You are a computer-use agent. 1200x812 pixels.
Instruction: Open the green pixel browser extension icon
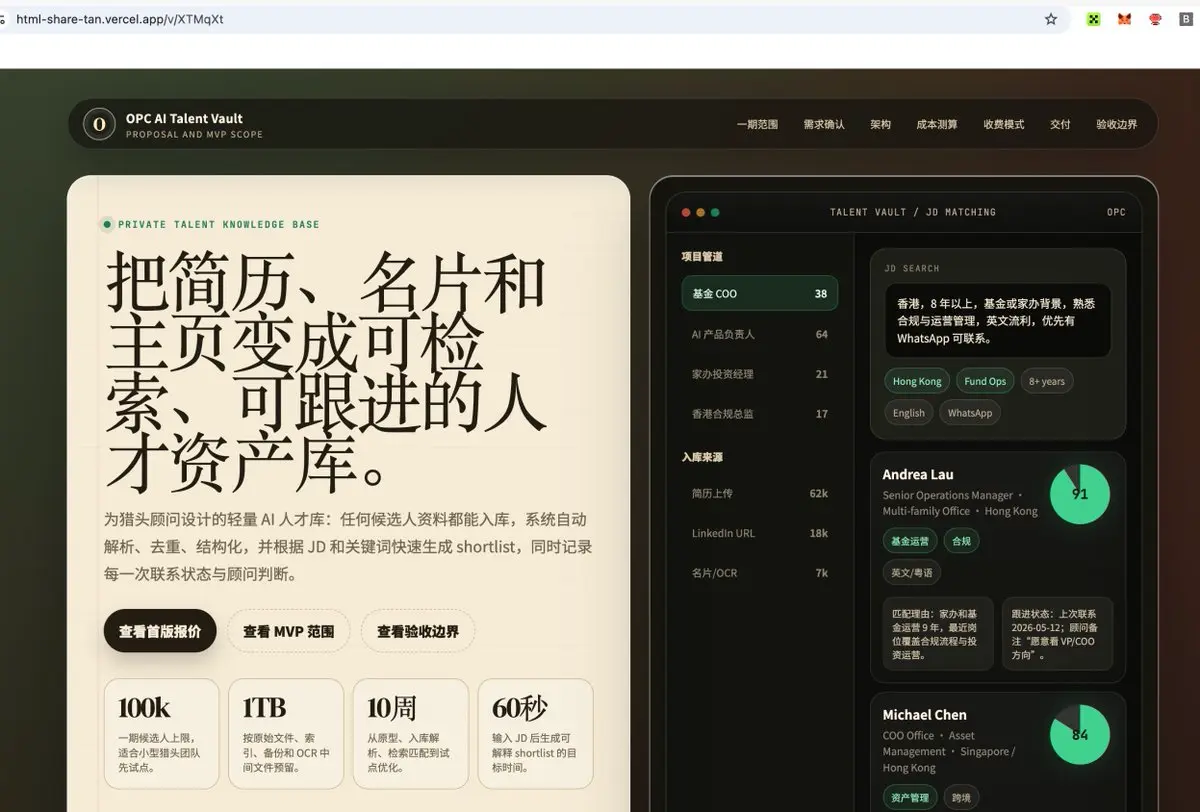1094,19
